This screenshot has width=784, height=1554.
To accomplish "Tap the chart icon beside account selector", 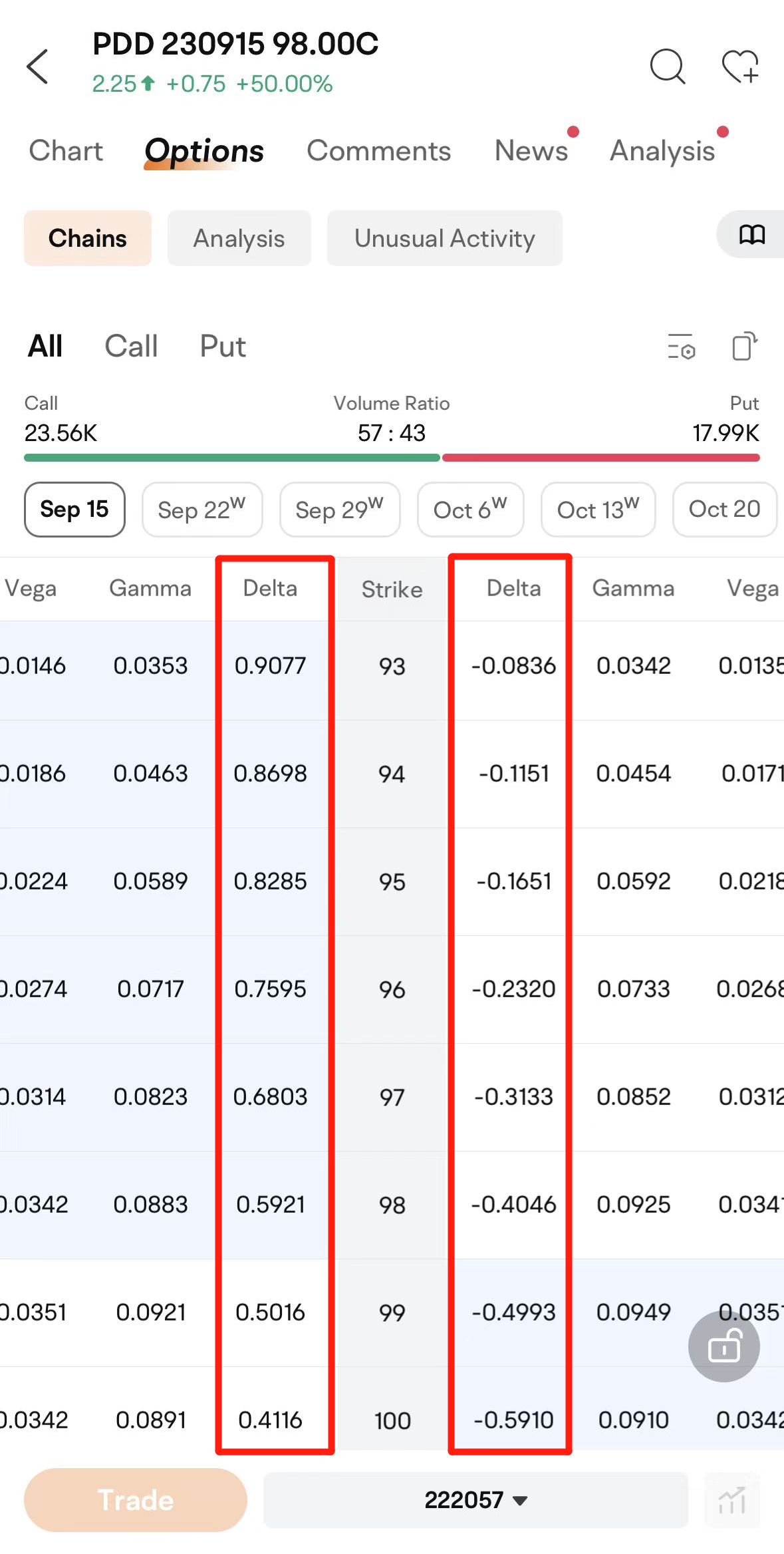I will click(731, 1500).
